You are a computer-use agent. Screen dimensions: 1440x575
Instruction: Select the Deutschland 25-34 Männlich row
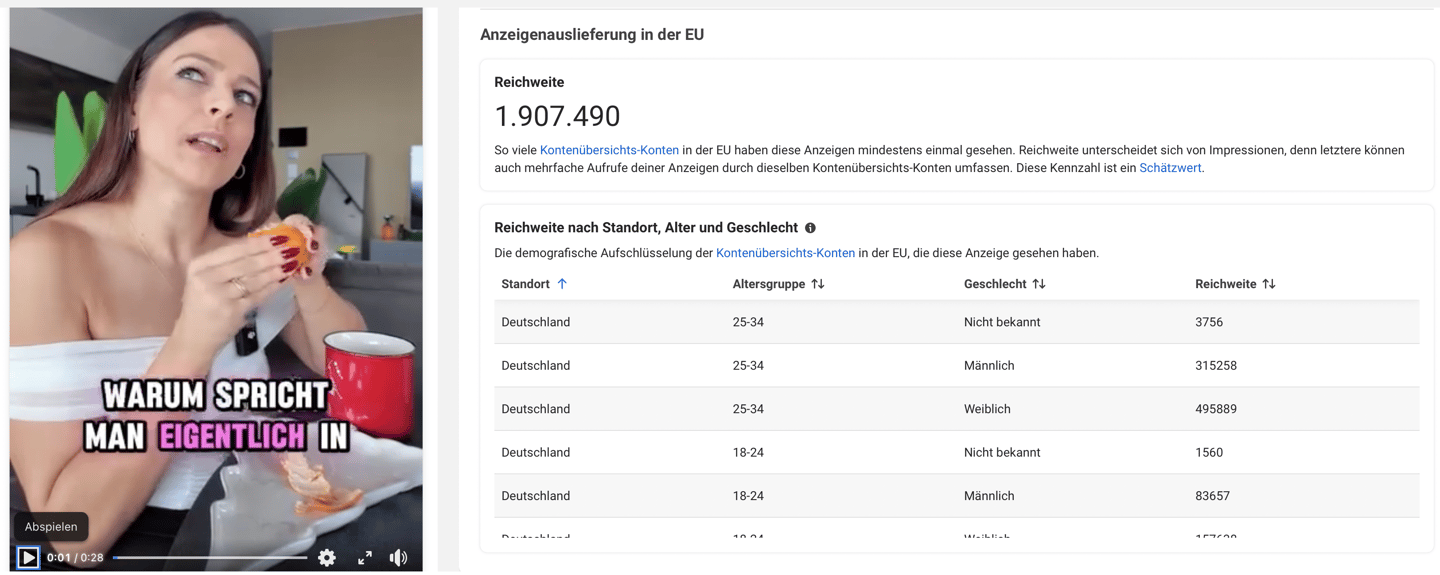pyautogui.click(x=956, y=365)
